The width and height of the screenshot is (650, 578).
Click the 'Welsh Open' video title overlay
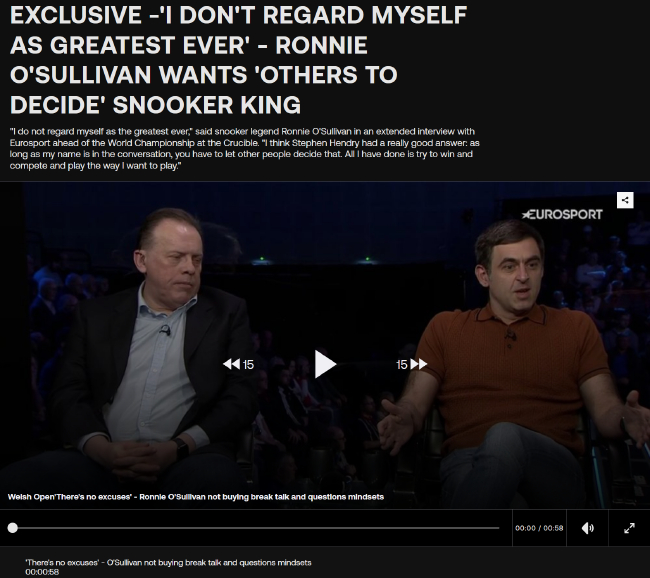click(x=196, y=497)
